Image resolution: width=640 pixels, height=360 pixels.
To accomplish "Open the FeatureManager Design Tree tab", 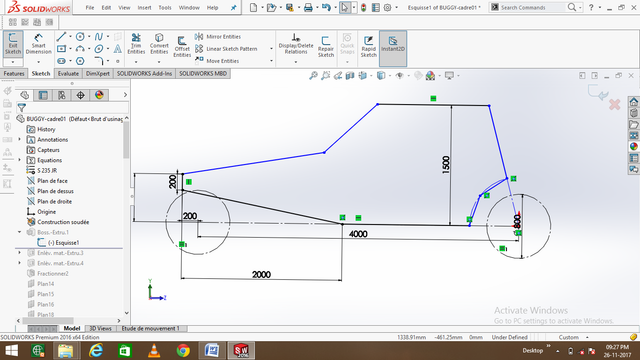I will 24,95.
